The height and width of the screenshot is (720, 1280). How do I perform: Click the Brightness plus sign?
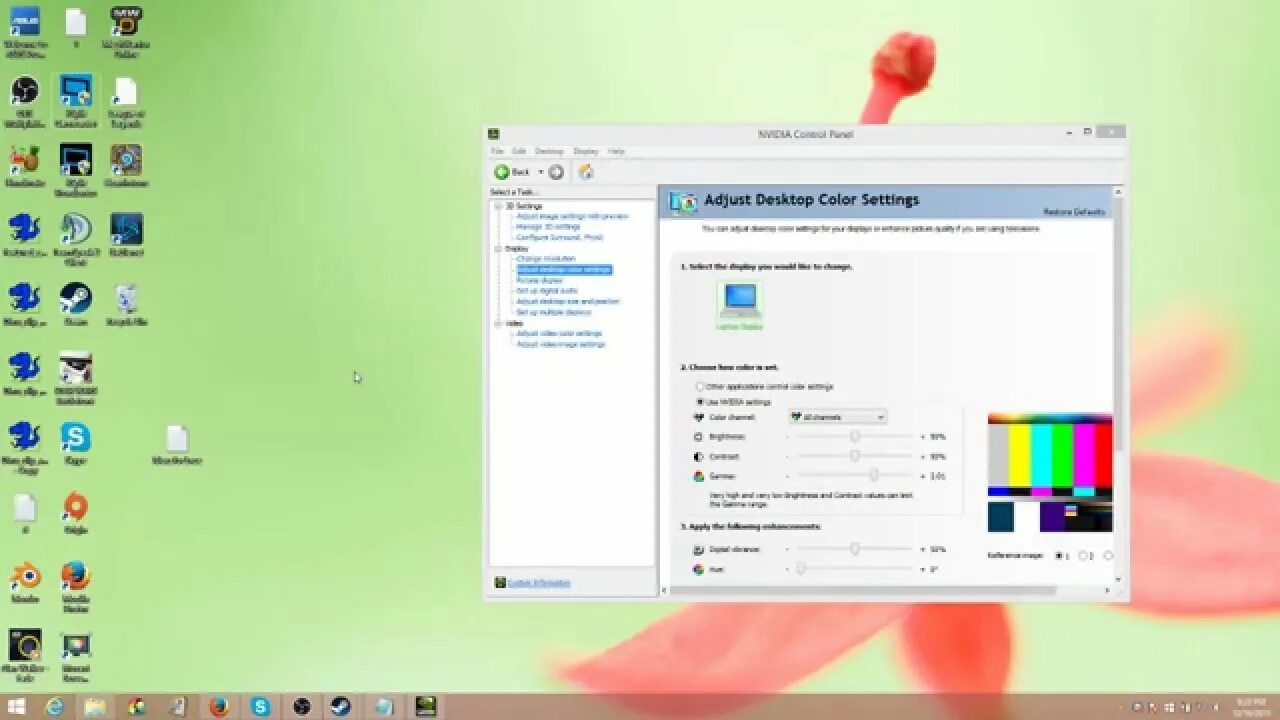click(922, 437)
